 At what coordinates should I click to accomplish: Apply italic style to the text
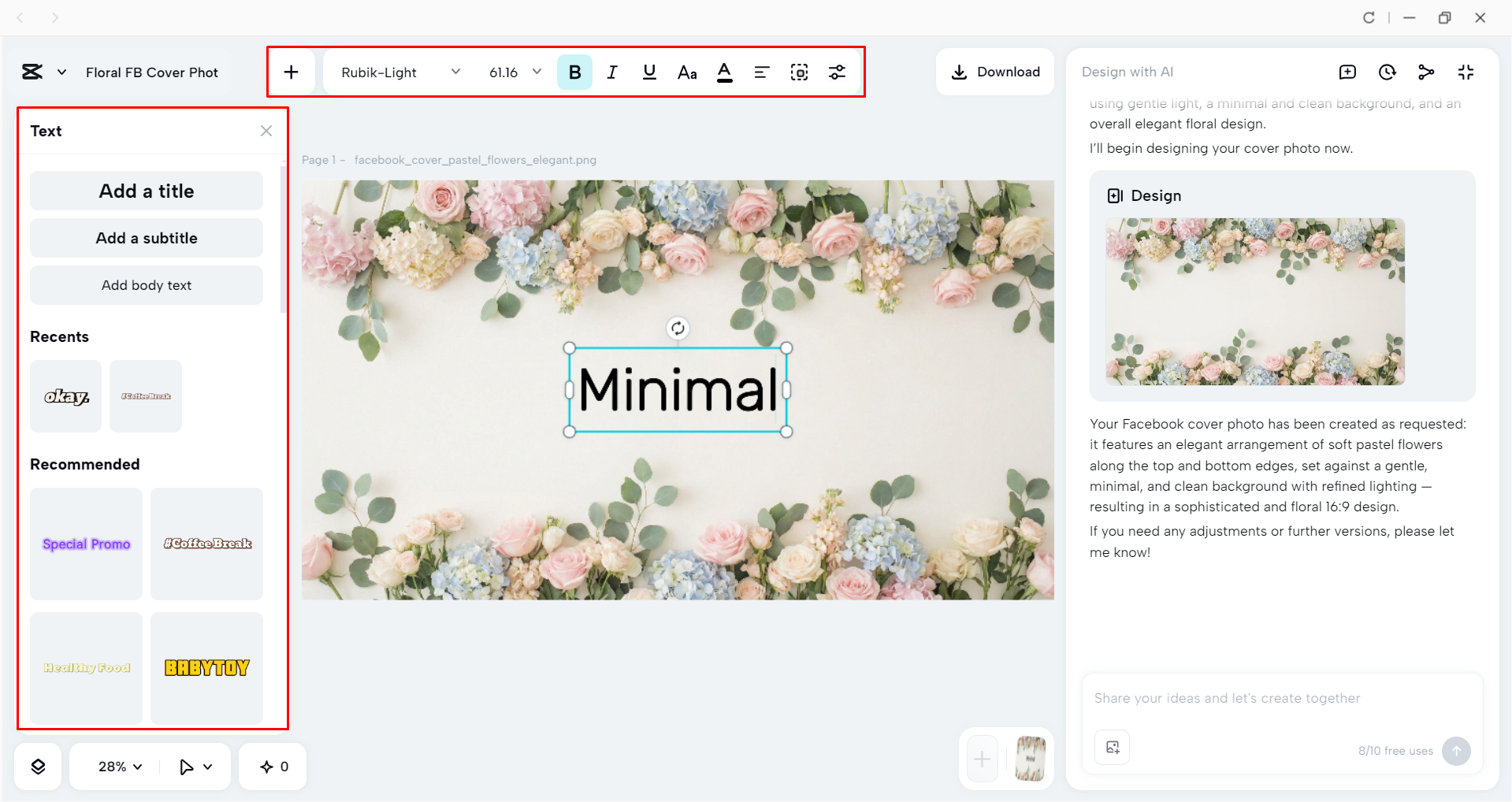pos(612,72)
